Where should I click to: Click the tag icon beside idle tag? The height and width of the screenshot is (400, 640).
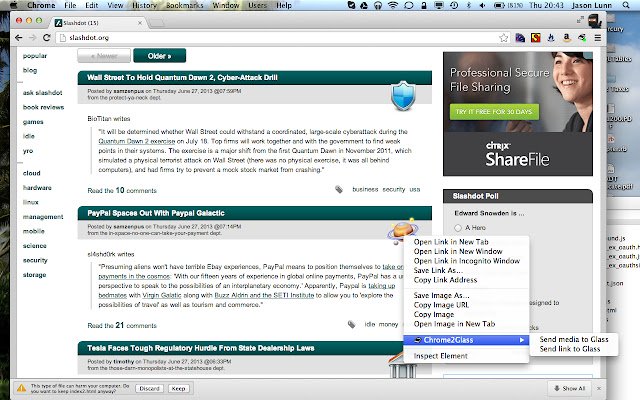point(351,324)
